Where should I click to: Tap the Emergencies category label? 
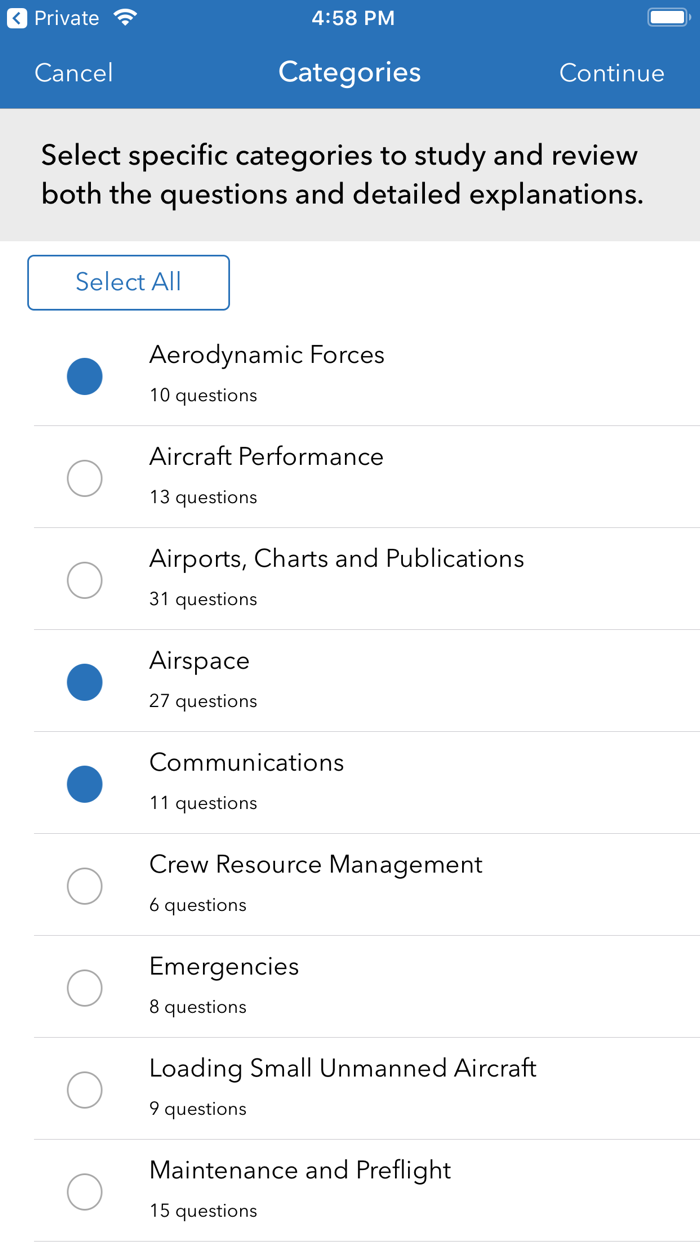[224, 967]
